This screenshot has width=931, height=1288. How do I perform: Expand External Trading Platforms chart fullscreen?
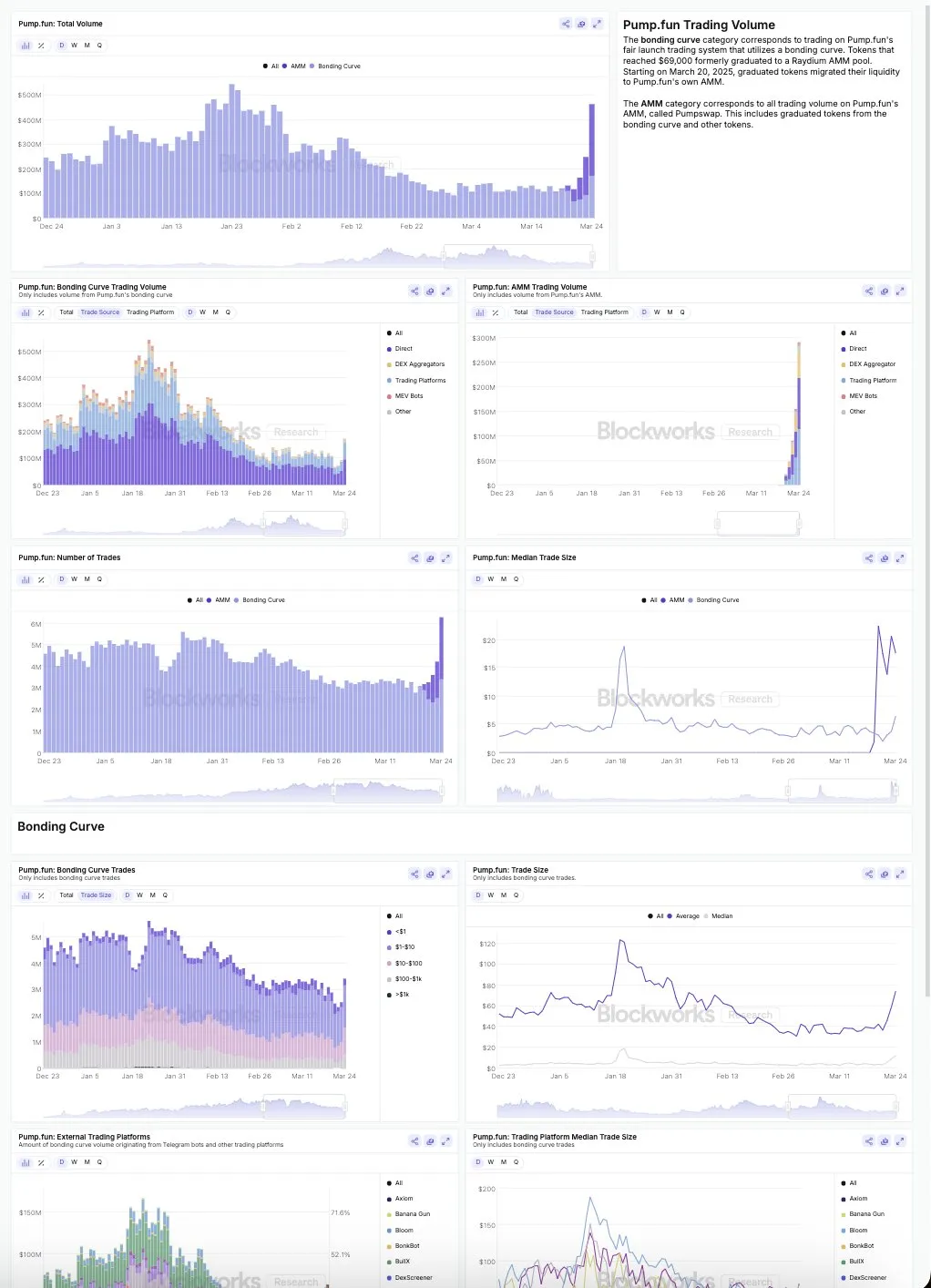click(445, 1141)
